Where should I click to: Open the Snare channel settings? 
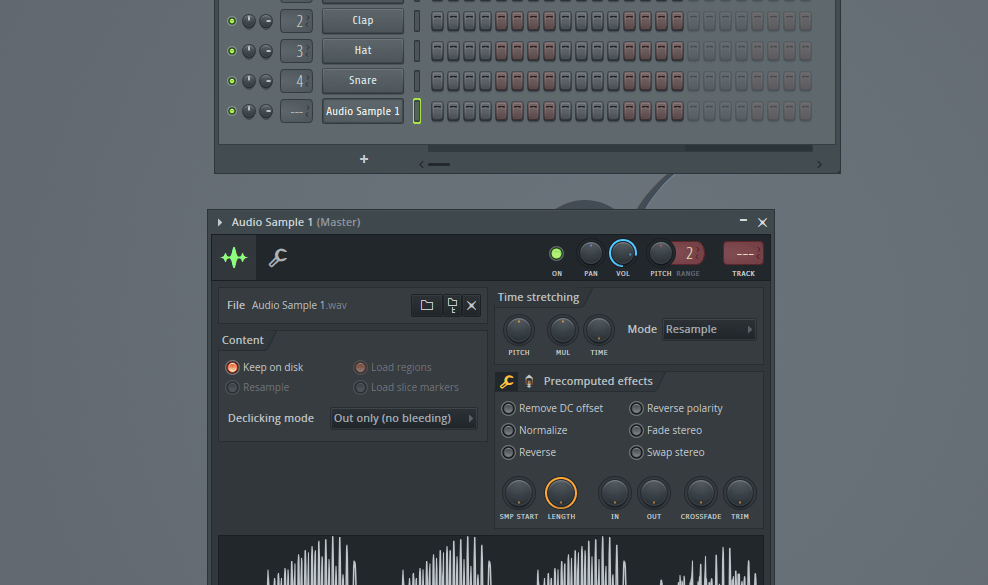[362, 81]
